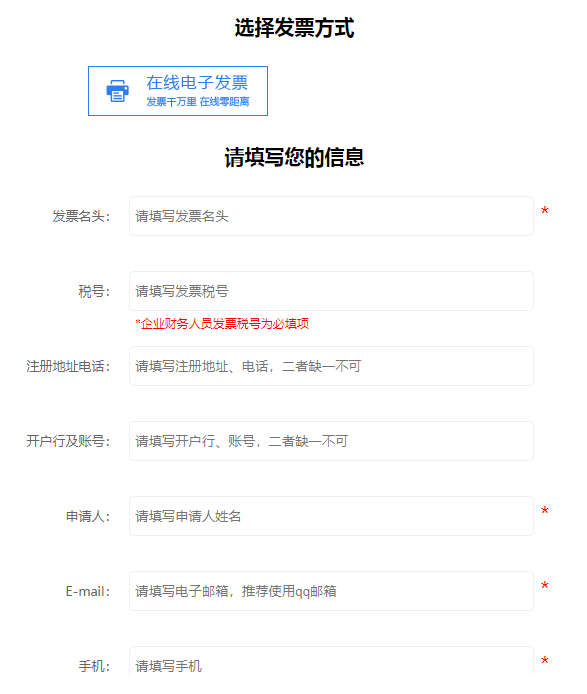Click the 申请人: label
The image size is (587, 694).
88,516
